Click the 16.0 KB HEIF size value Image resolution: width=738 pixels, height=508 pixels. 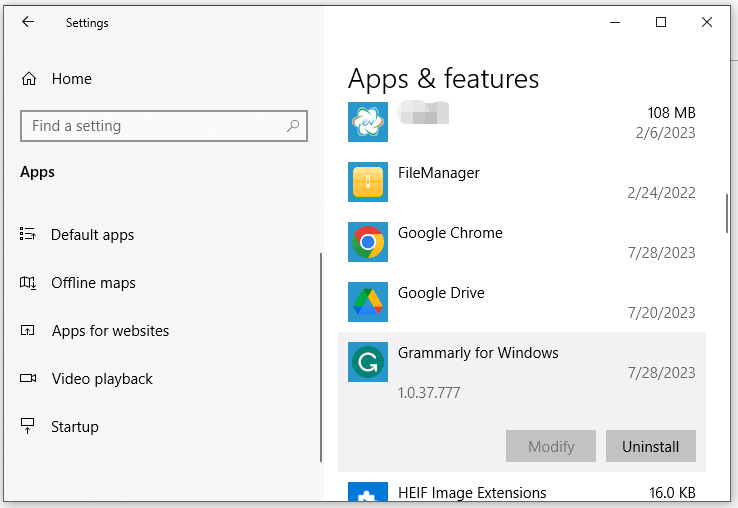point(672,492)
